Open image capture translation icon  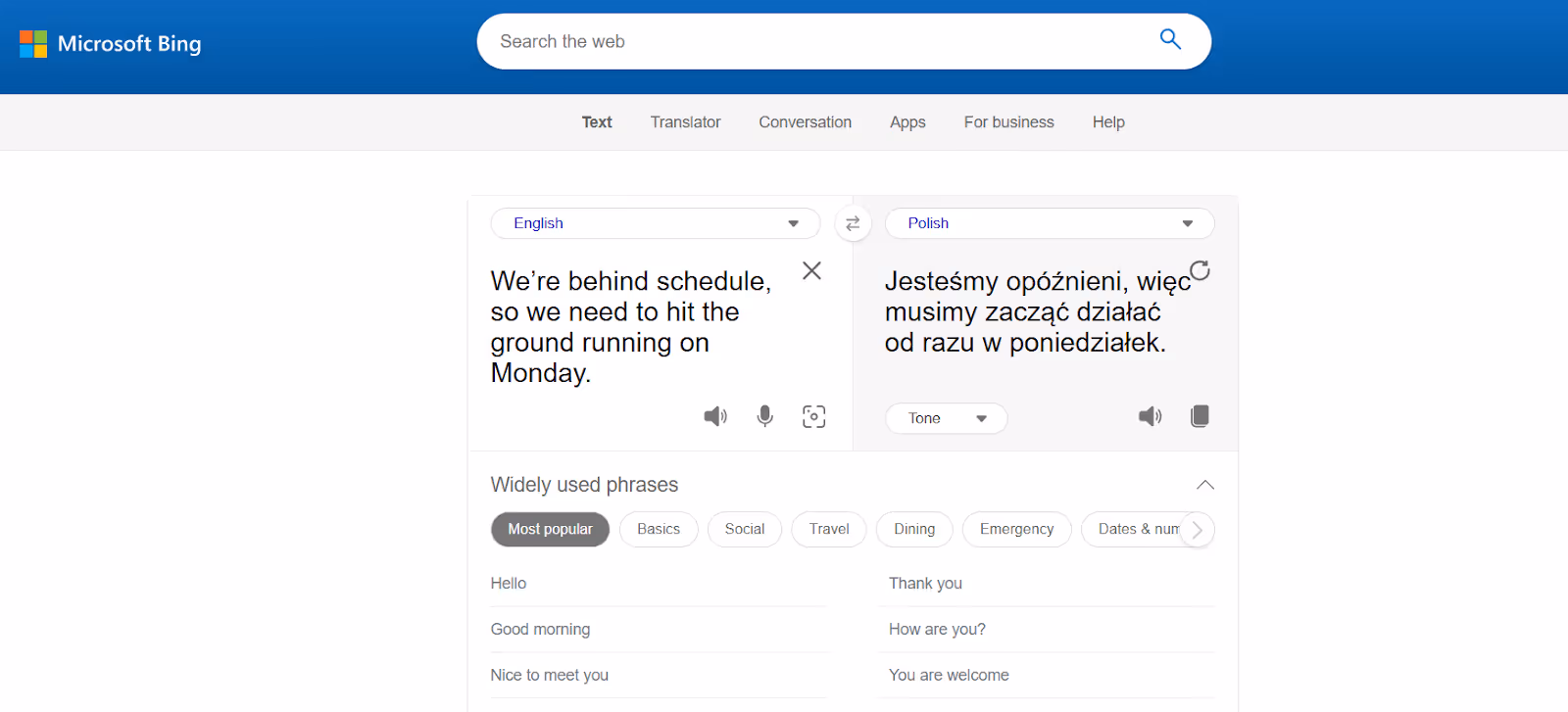click(x=813, y=416)
